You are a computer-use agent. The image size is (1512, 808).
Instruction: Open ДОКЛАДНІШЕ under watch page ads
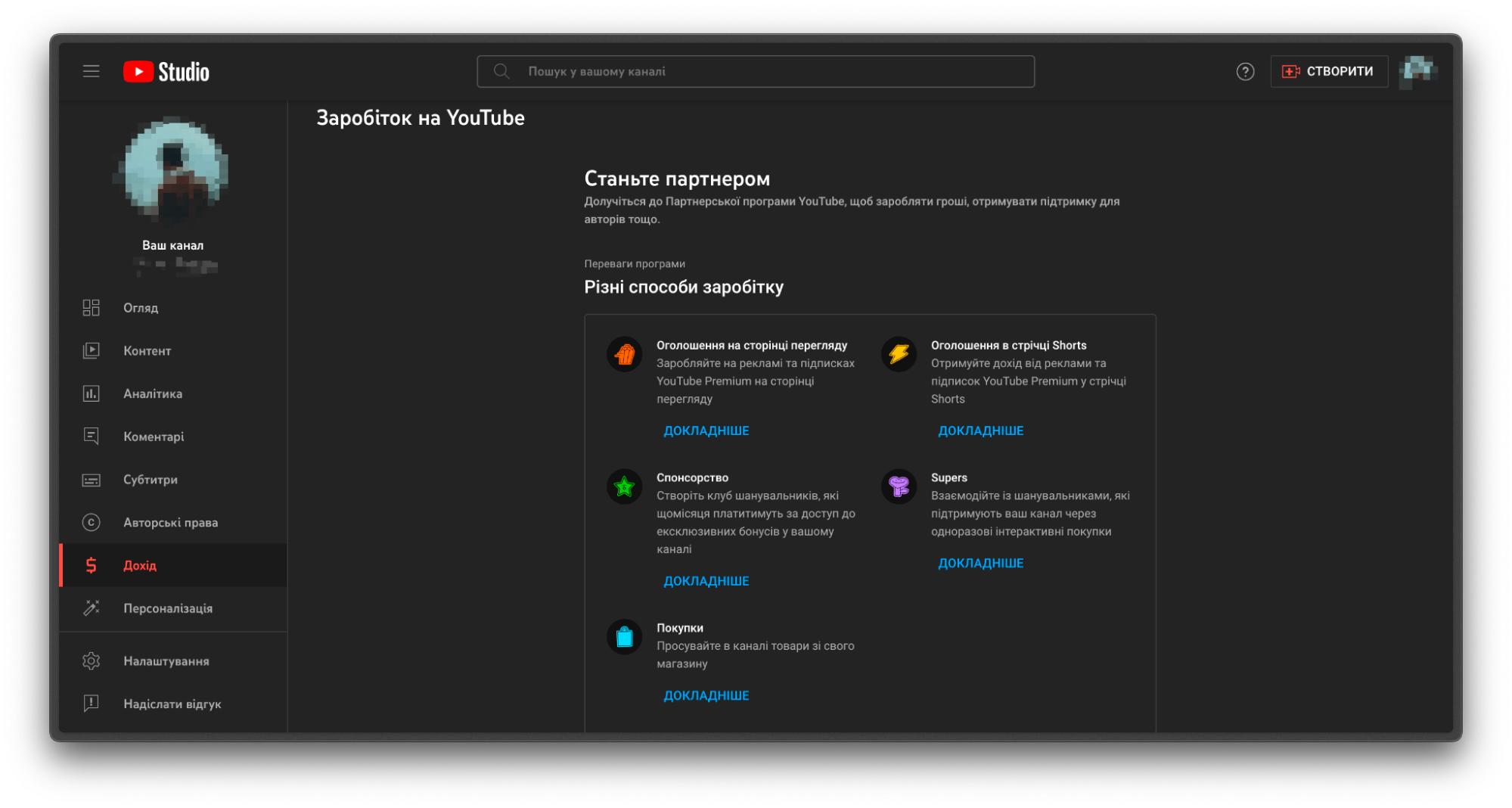click(706, 430)
